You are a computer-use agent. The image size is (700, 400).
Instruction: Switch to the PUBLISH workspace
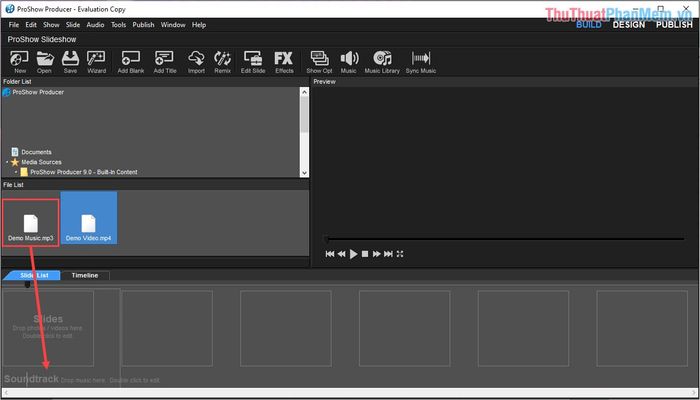tap(674, 25)
